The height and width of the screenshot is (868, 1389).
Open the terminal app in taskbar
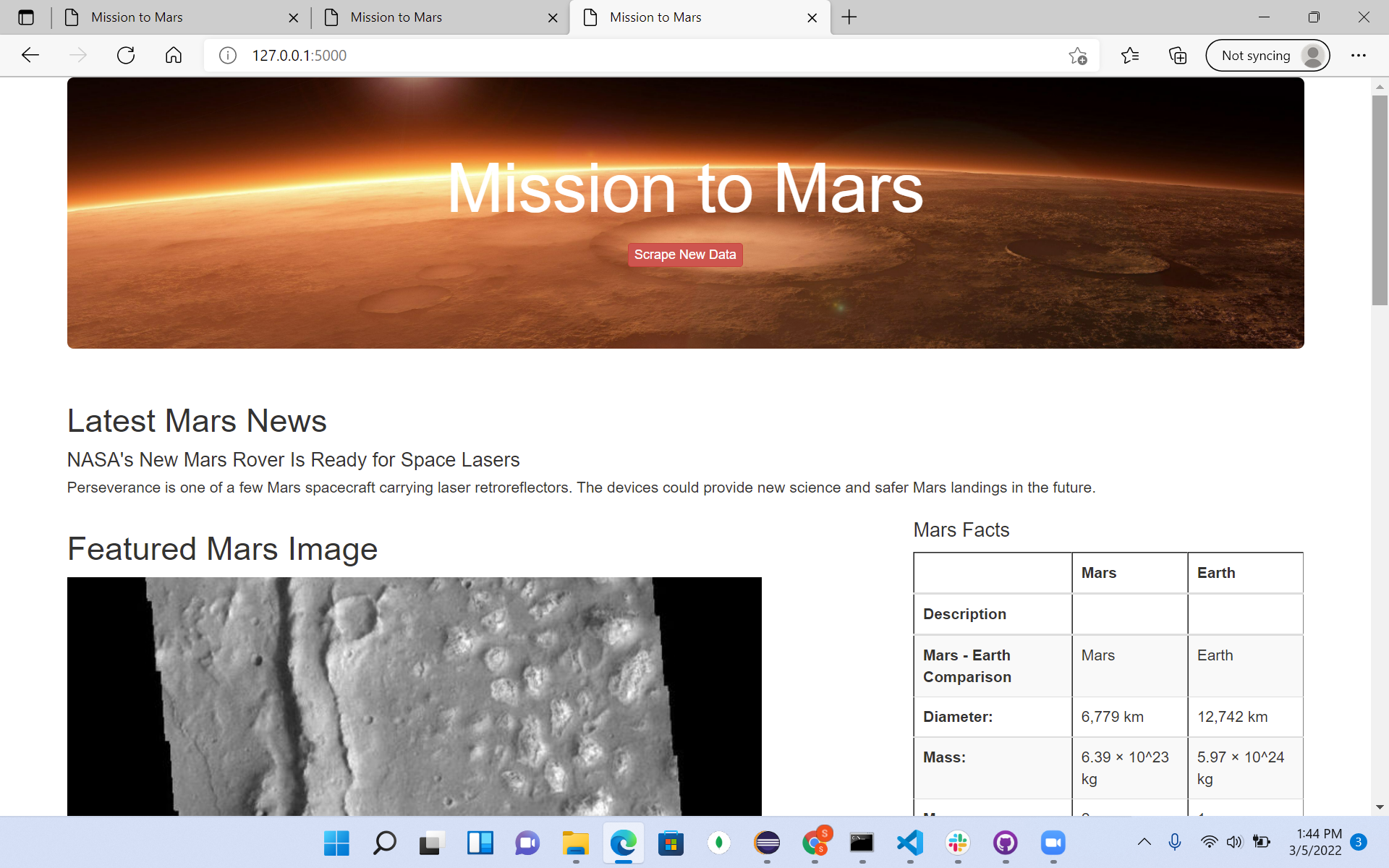click(x=862, y=843)
